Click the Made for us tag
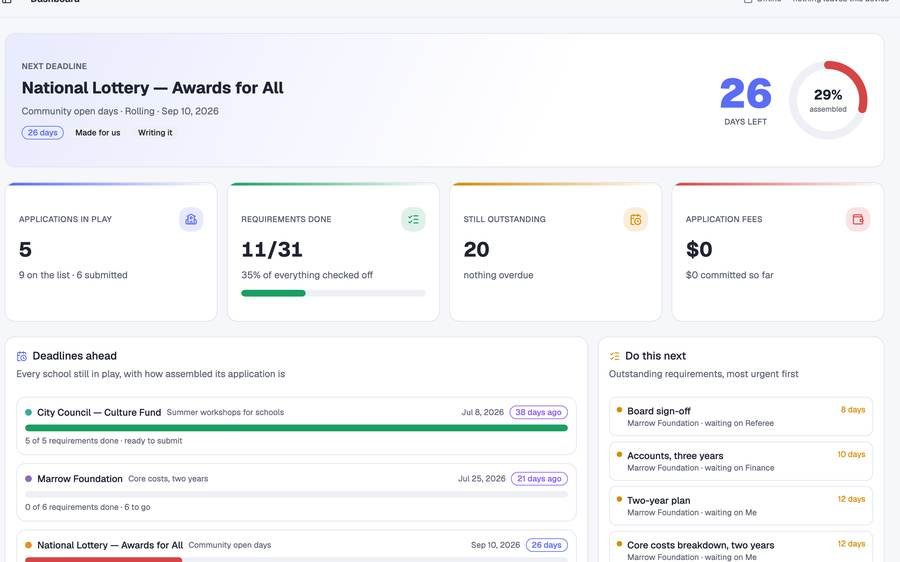The width and height of the screenshot is (900, 562). 98,133
